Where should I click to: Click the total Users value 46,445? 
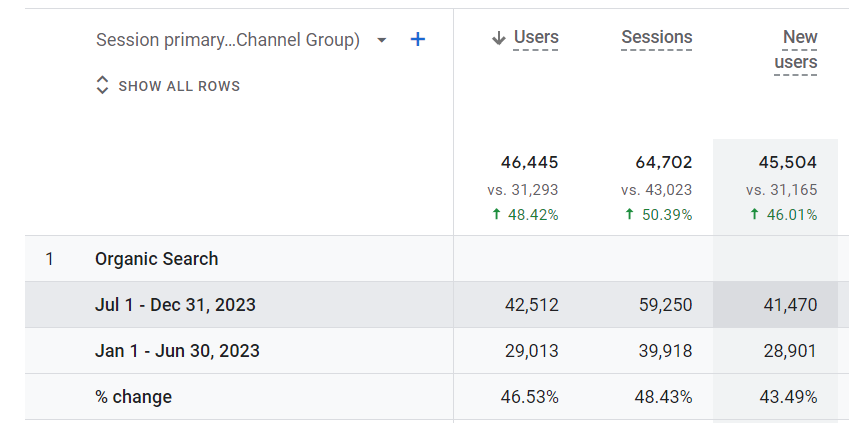coord(529,162)
